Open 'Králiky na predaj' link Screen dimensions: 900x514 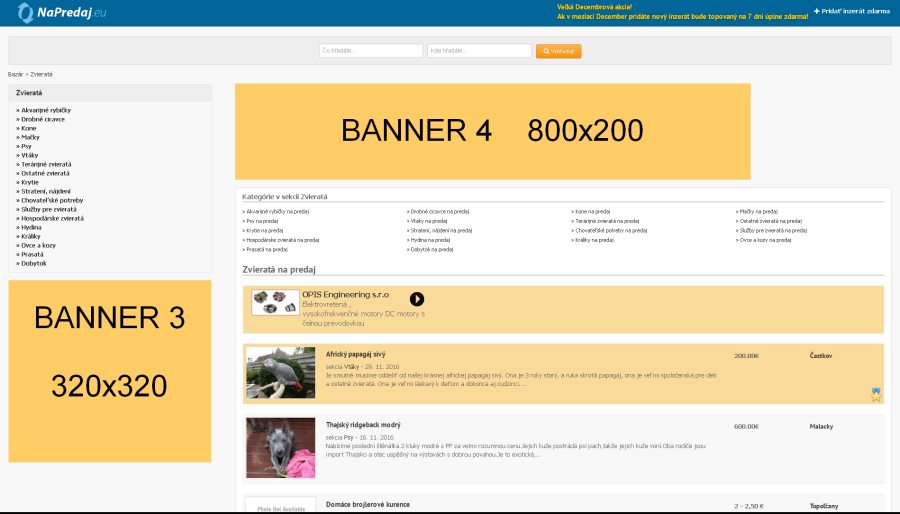tap(595, 240)
